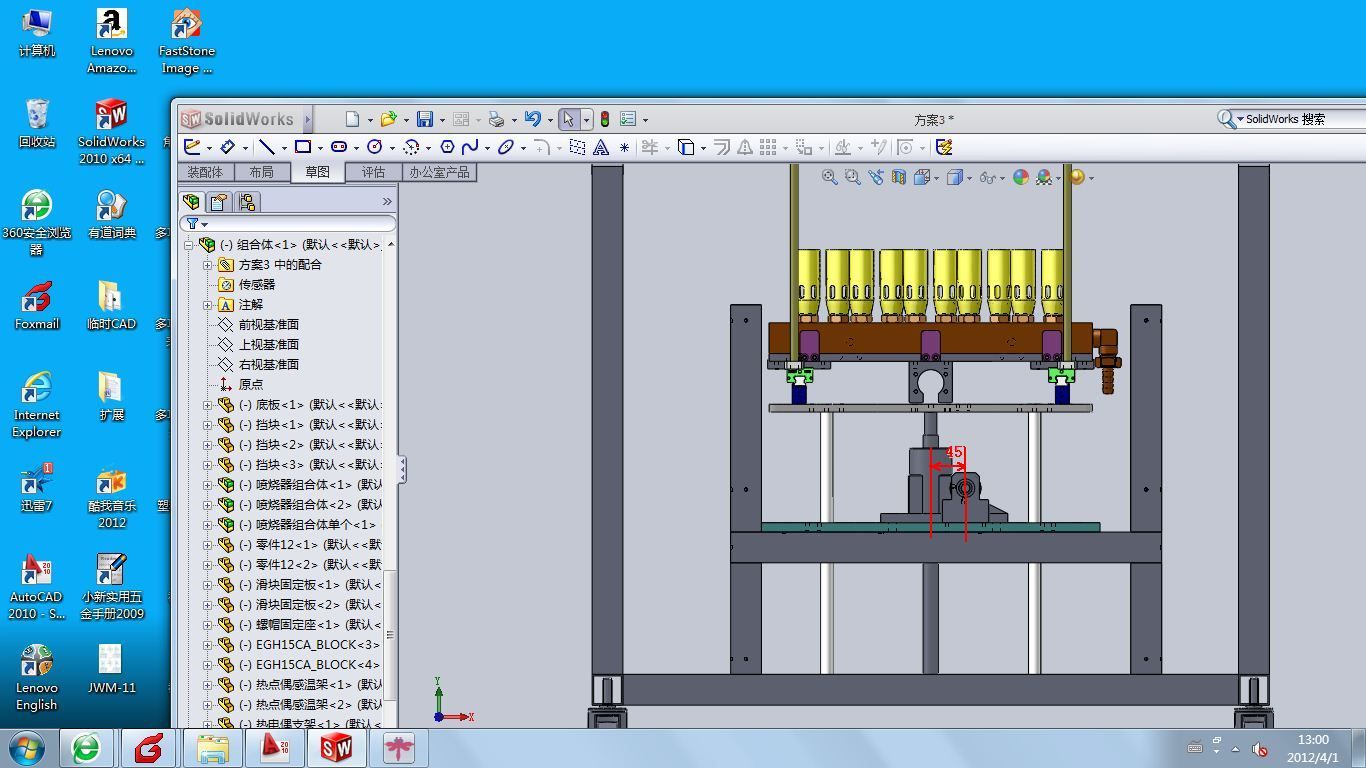Collapse the 组合体<1> root node
This screenshot has height=768, width=1366.
(188, 245)
